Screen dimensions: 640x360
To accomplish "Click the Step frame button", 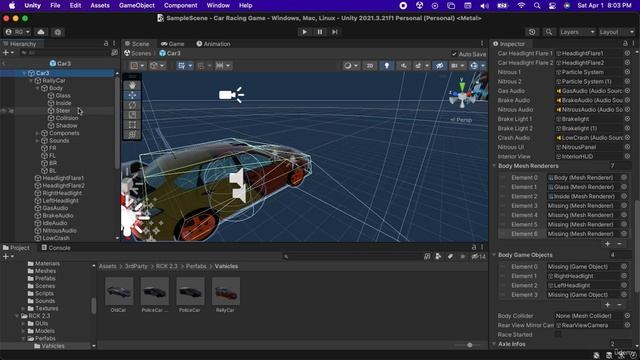I will tap(335, 32).
